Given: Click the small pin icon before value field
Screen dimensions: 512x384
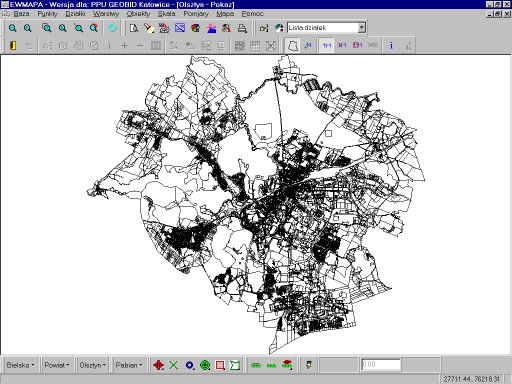Looking at the screenshot, I should pyautogui.click(x=309, y=365).
